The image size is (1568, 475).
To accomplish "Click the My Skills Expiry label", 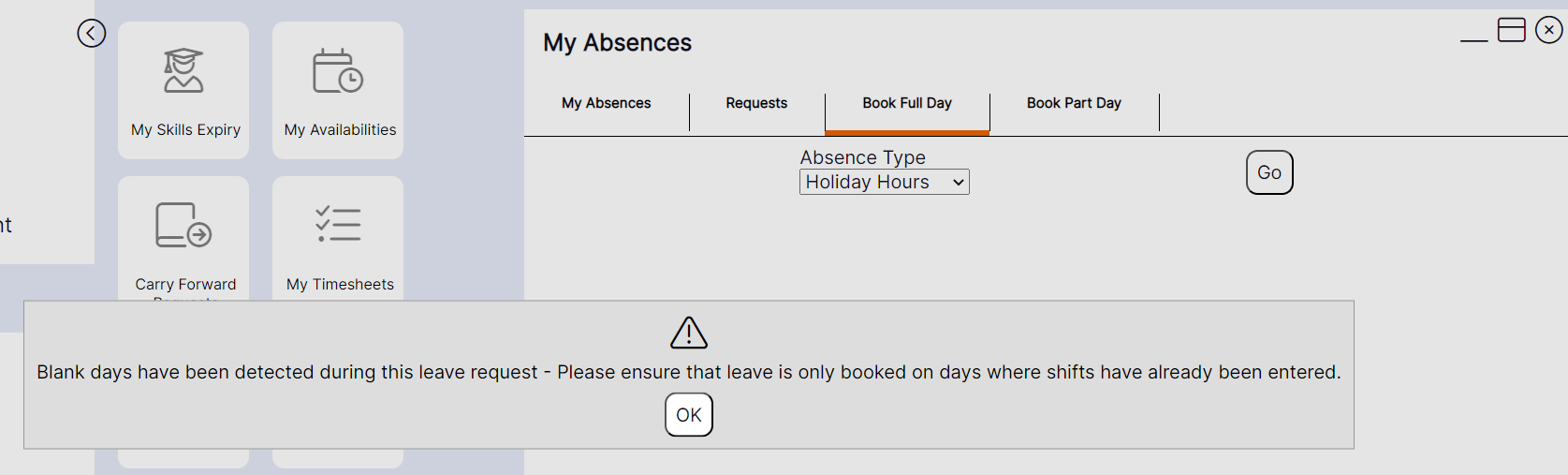I will (185, 129).
